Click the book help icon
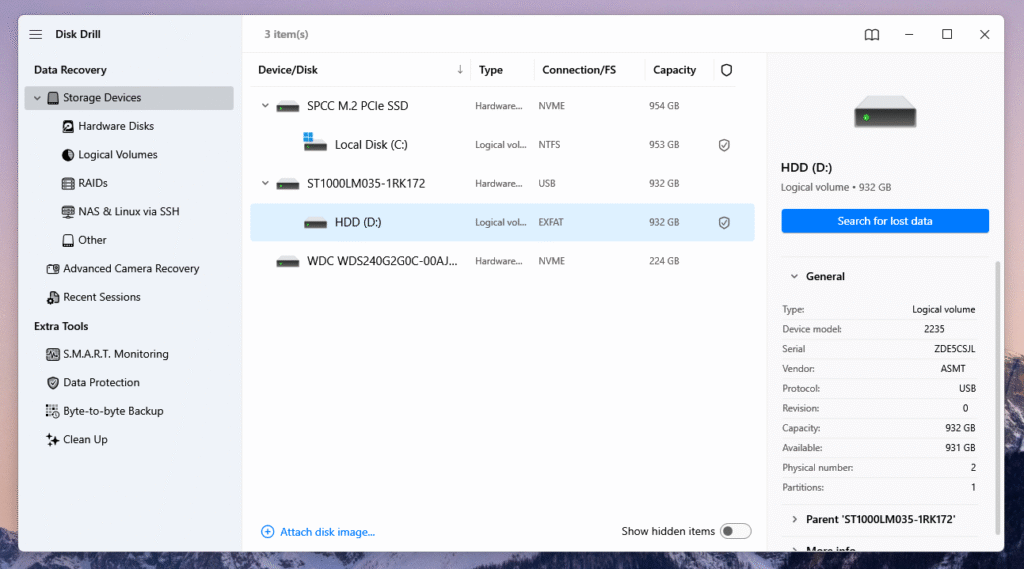The width and height of the screenshot is (1024, 569). [x=872, y=35]
